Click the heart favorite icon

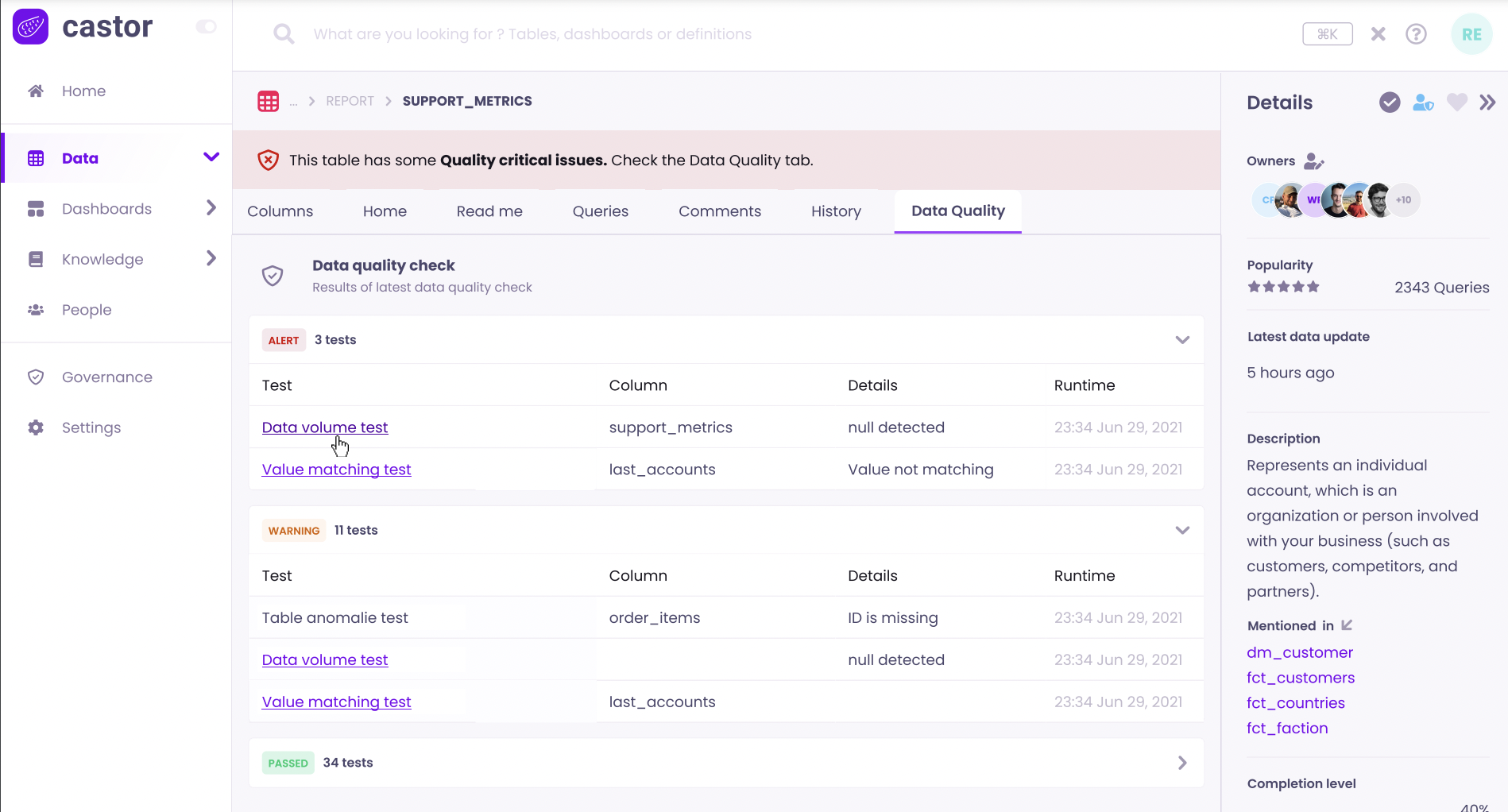[x=1456, y=102]
